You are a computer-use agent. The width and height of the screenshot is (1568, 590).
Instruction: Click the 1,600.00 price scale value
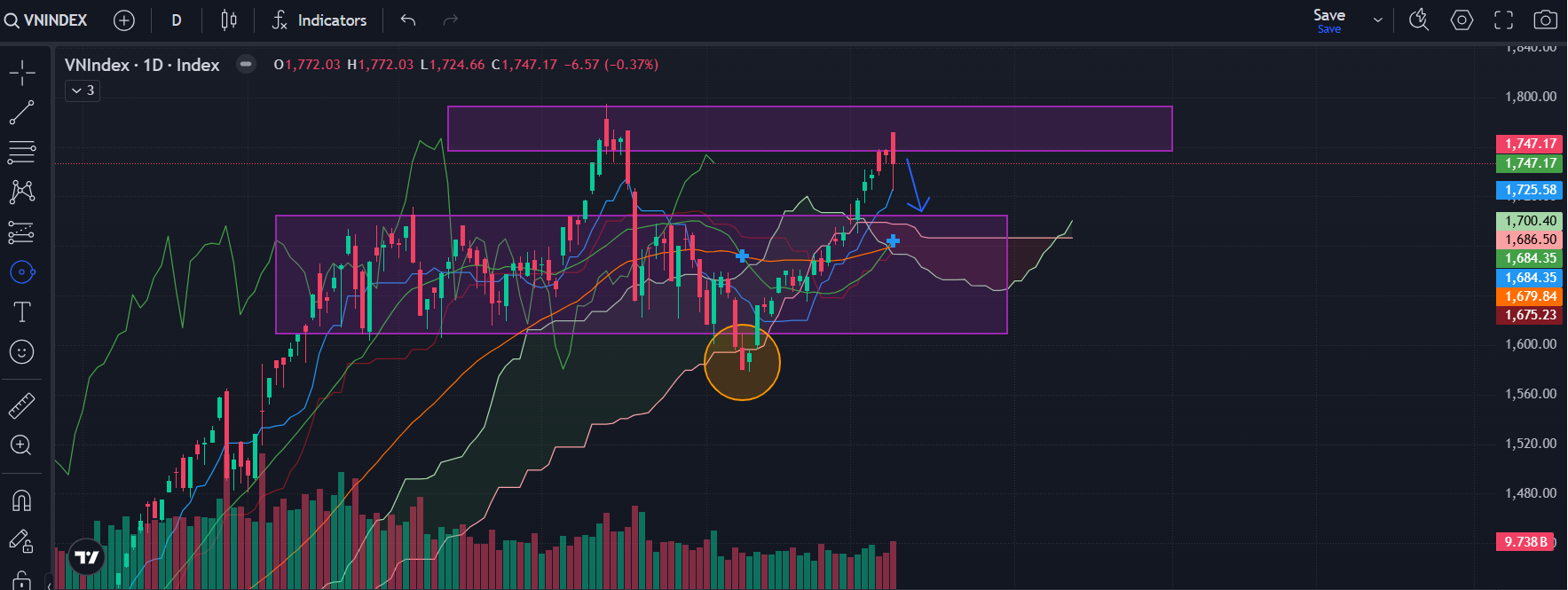tap(1531, 344)
